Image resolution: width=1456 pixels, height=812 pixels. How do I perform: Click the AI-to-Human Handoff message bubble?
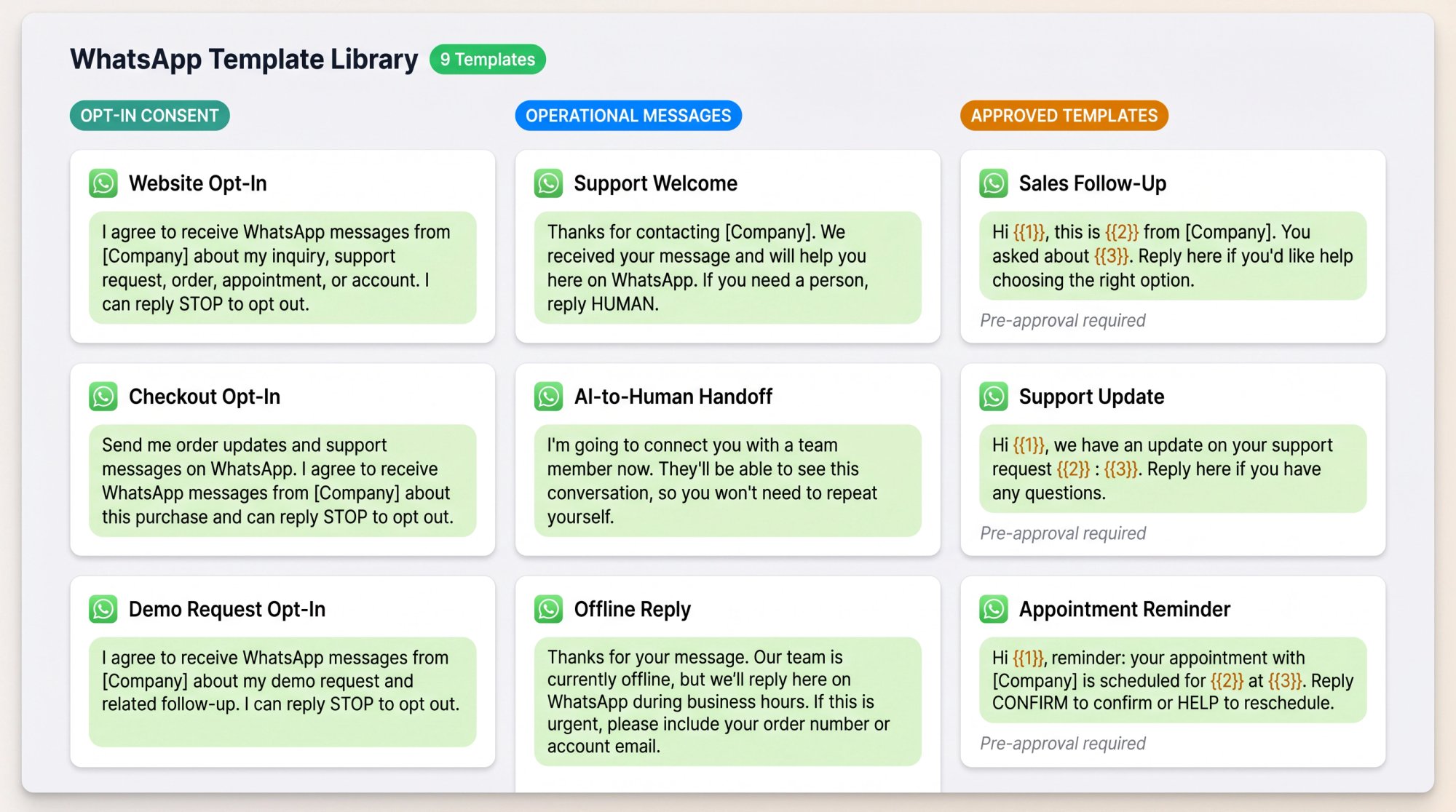[728, 481]
